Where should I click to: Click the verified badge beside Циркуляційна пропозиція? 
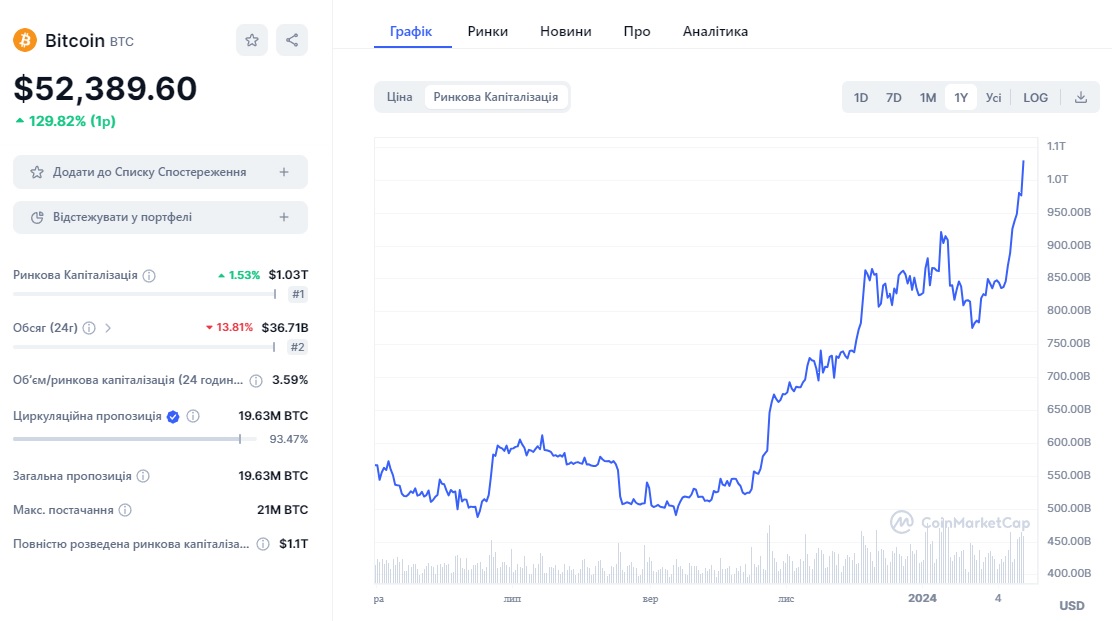pyautogui.click(x=173, y=417)
